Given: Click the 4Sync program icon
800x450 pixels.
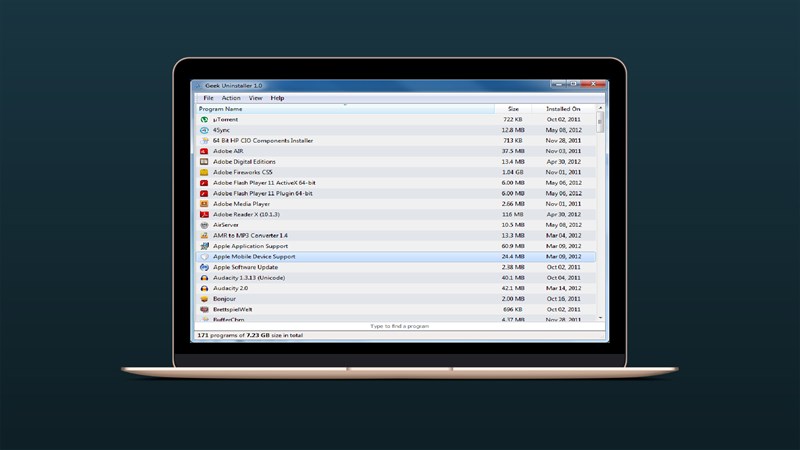Looking at the screenshot, I should [x=204, y=130].
